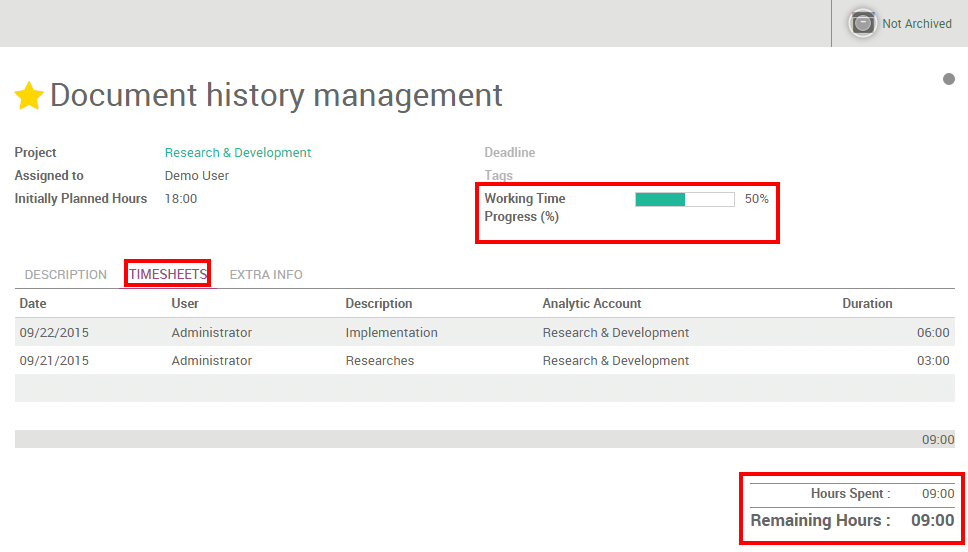This screenshot has width=968, height=552.
Task: Click the Working Time Progress bar
Action: click(x=685, y=199)
